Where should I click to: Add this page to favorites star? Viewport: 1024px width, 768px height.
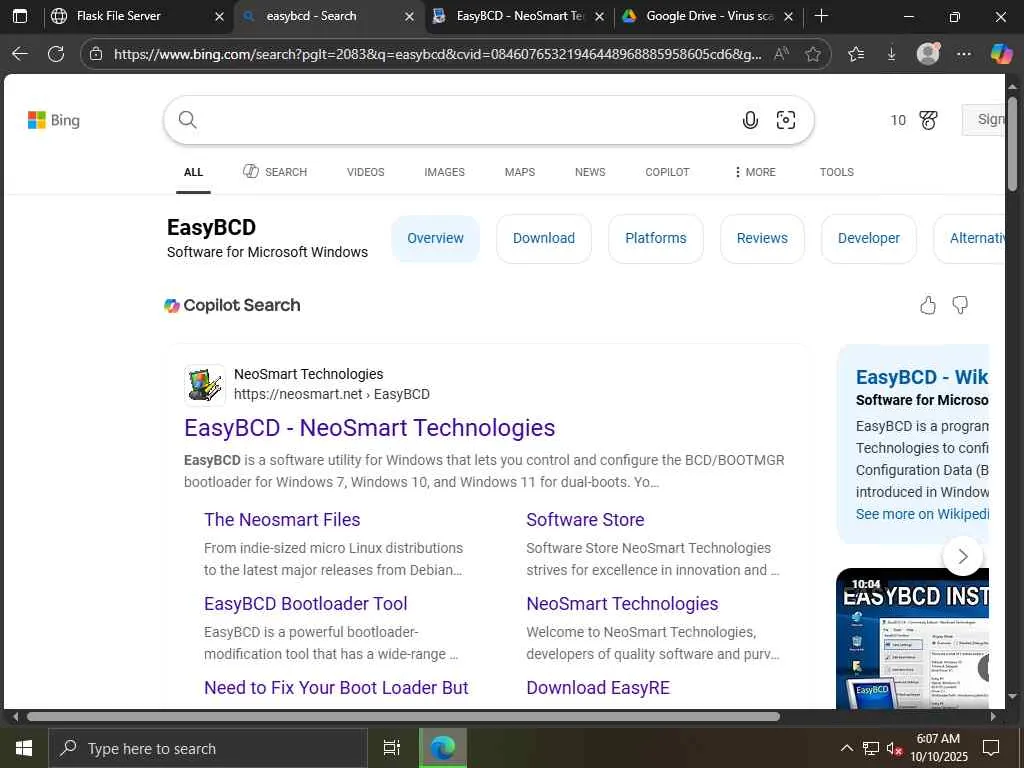pyautogui.click(x=812, y=54)
